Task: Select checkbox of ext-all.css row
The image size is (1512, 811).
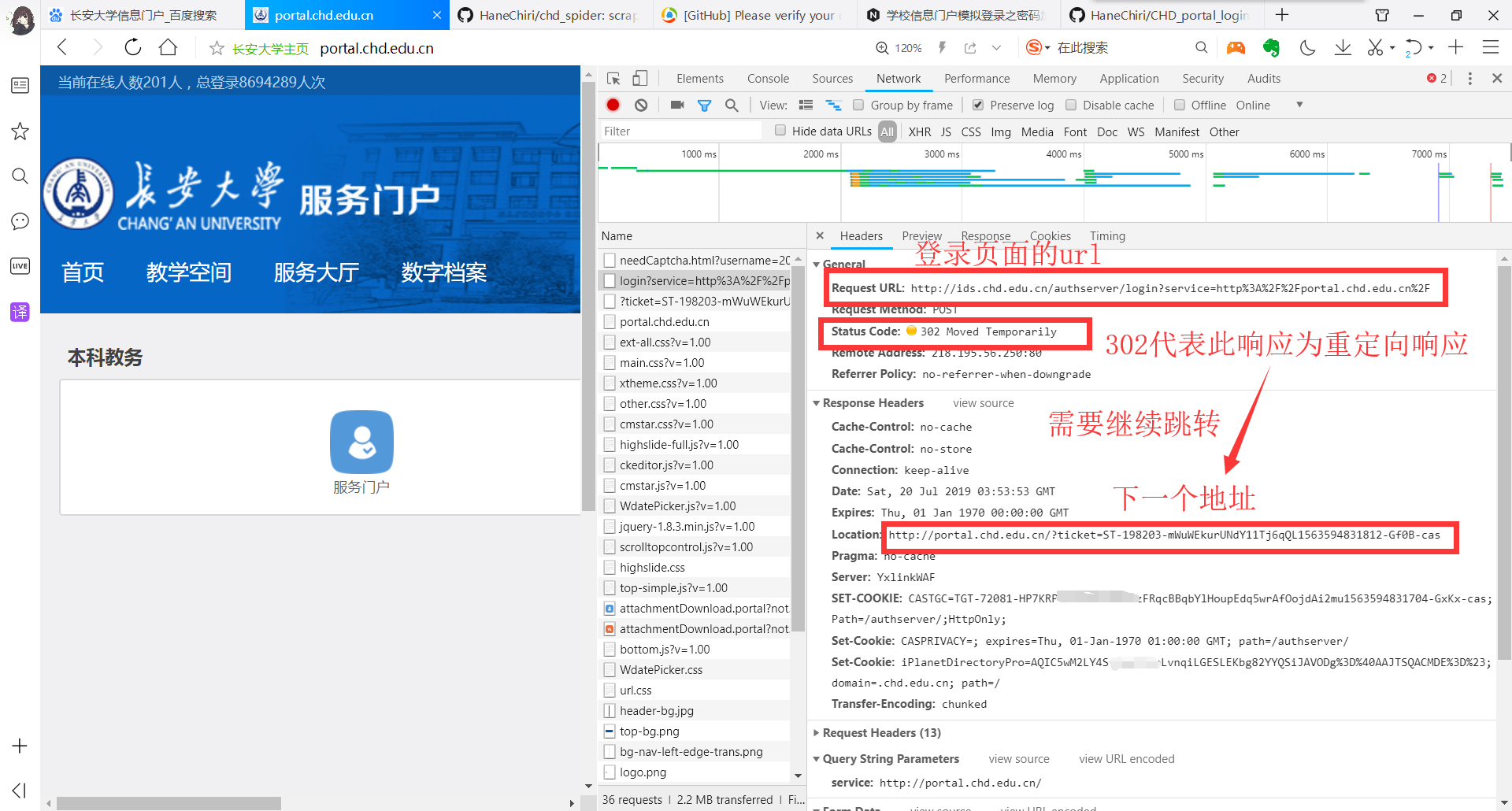Action: tap(610, 342)
